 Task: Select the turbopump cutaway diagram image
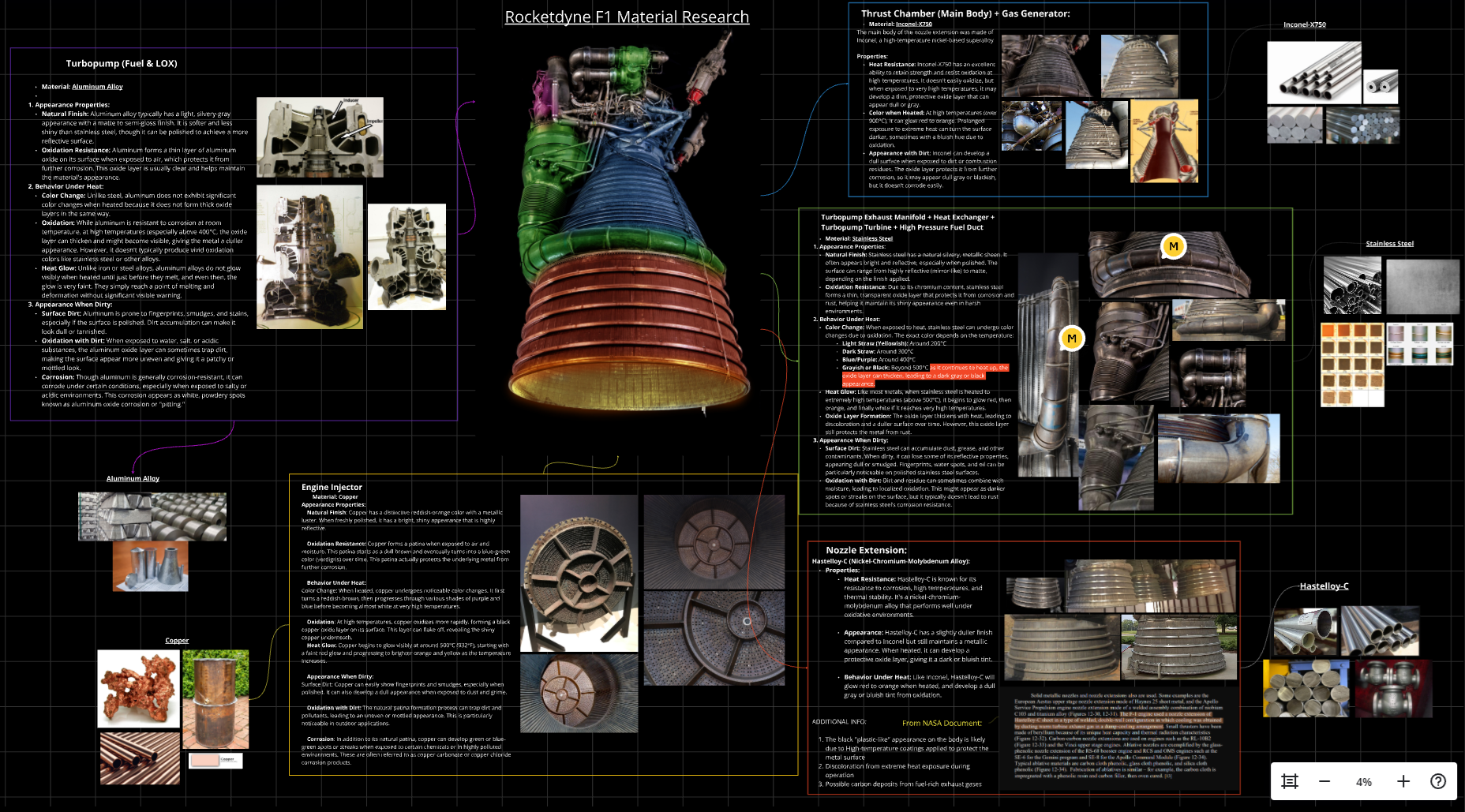tap(320, 138)
